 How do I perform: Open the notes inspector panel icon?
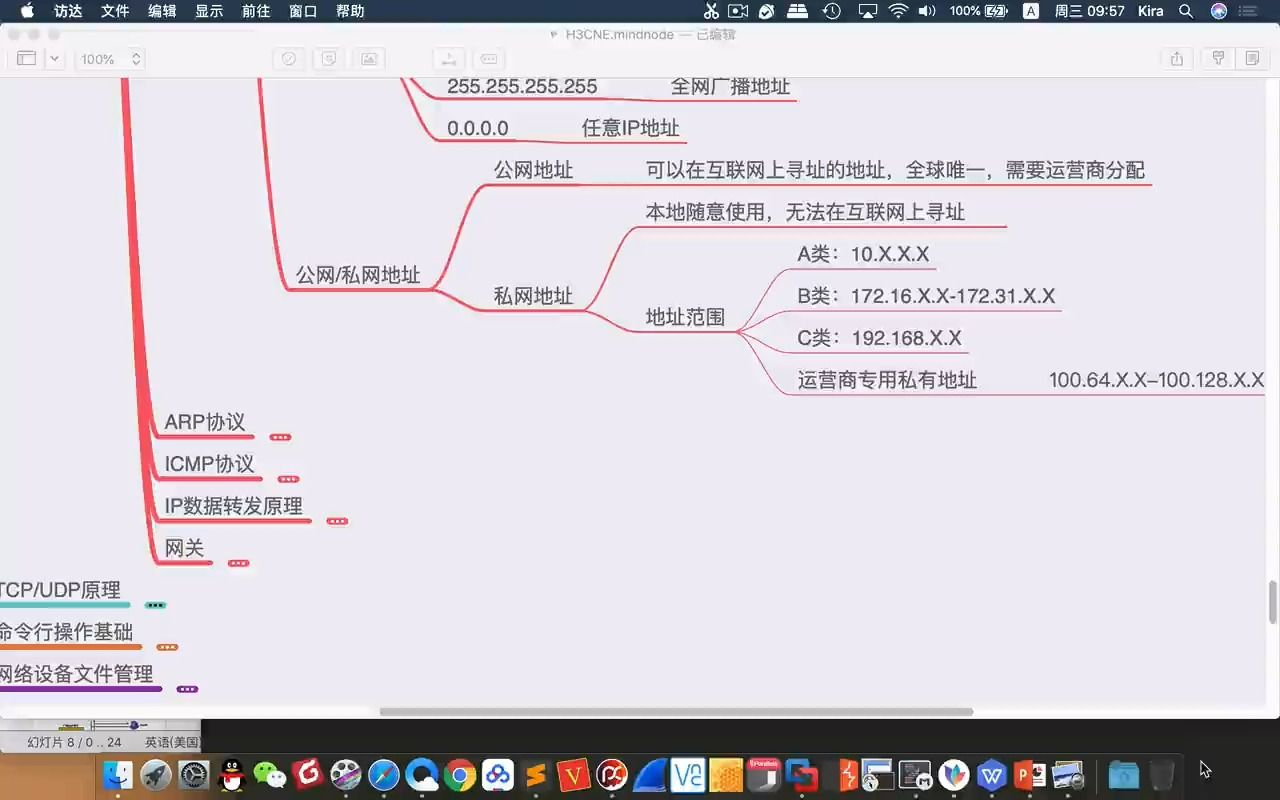point(1252,59)
